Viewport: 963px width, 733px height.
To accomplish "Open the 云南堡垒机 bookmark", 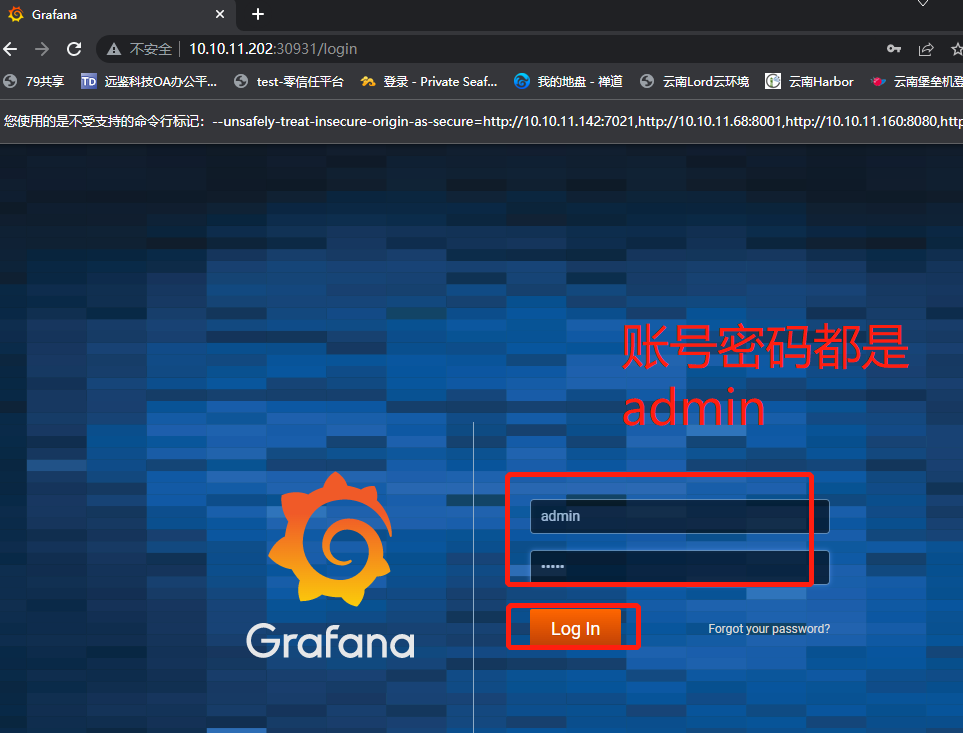I will click(x=917, y=82).
